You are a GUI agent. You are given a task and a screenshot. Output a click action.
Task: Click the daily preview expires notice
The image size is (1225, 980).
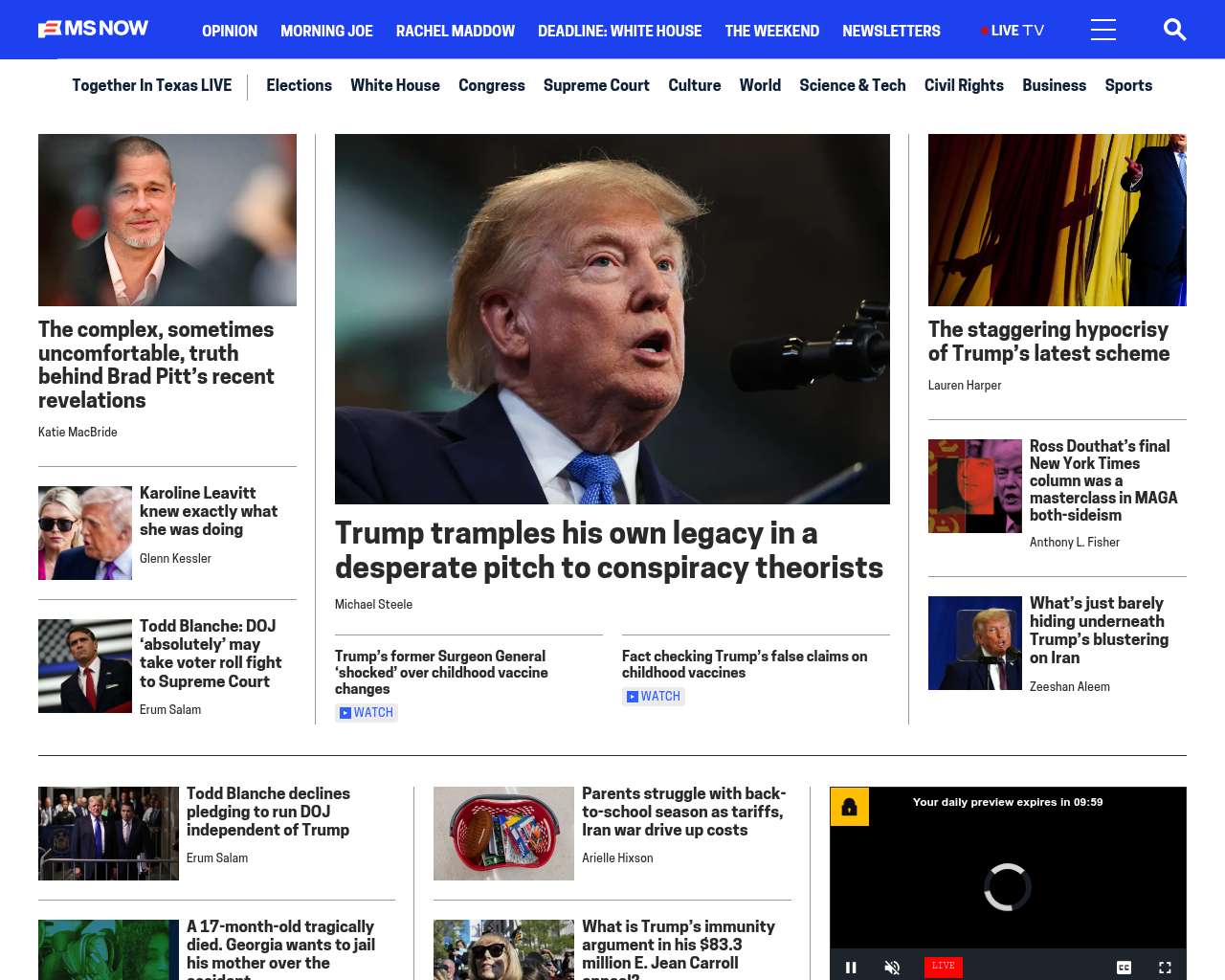coord(1008,802)
